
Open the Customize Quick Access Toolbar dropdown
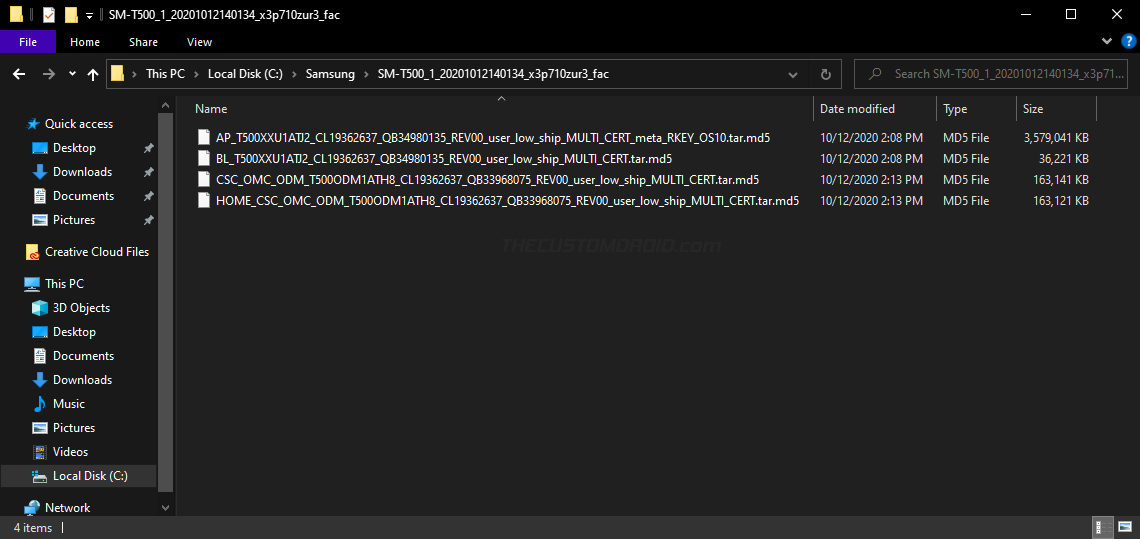pos(89,15)
